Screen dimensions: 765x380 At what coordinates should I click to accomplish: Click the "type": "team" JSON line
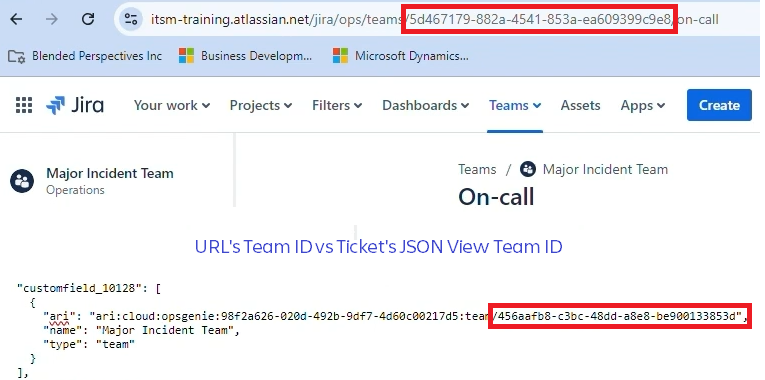(x=89, y=344)
